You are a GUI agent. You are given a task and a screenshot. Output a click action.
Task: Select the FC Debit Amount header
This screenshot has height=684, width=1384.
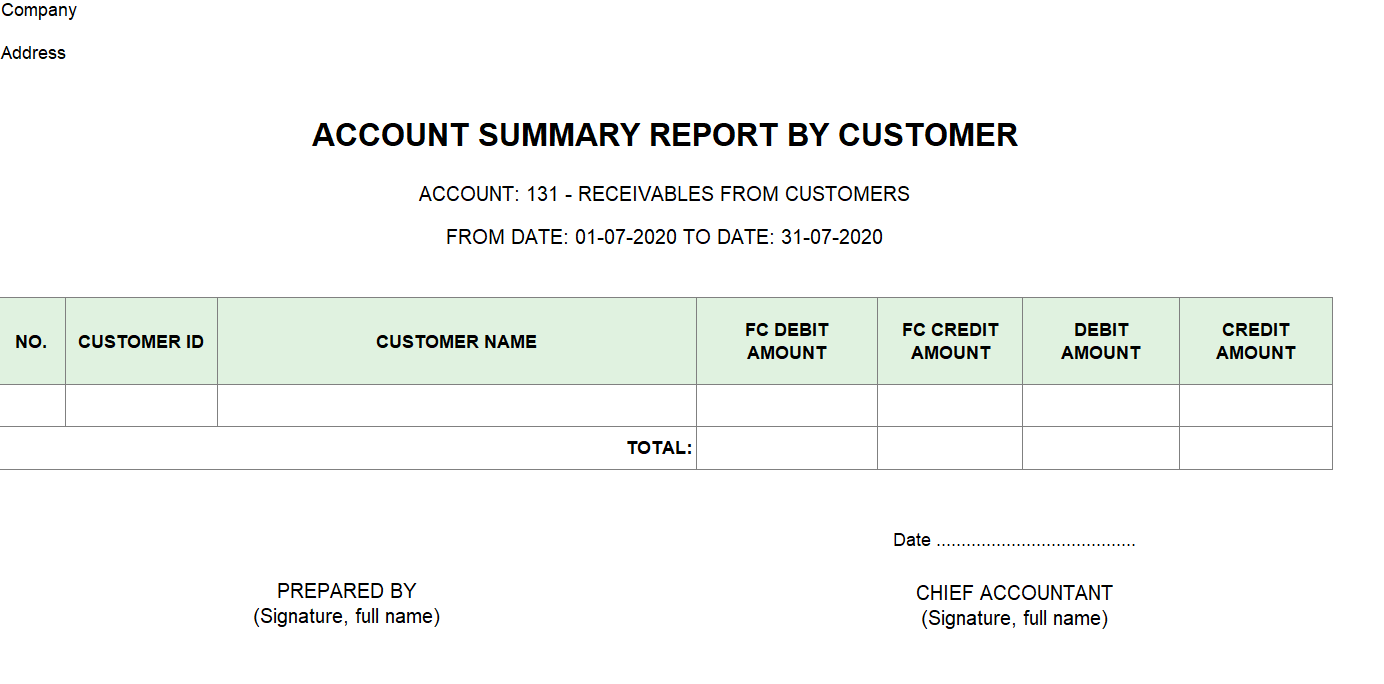pos(787,341)
